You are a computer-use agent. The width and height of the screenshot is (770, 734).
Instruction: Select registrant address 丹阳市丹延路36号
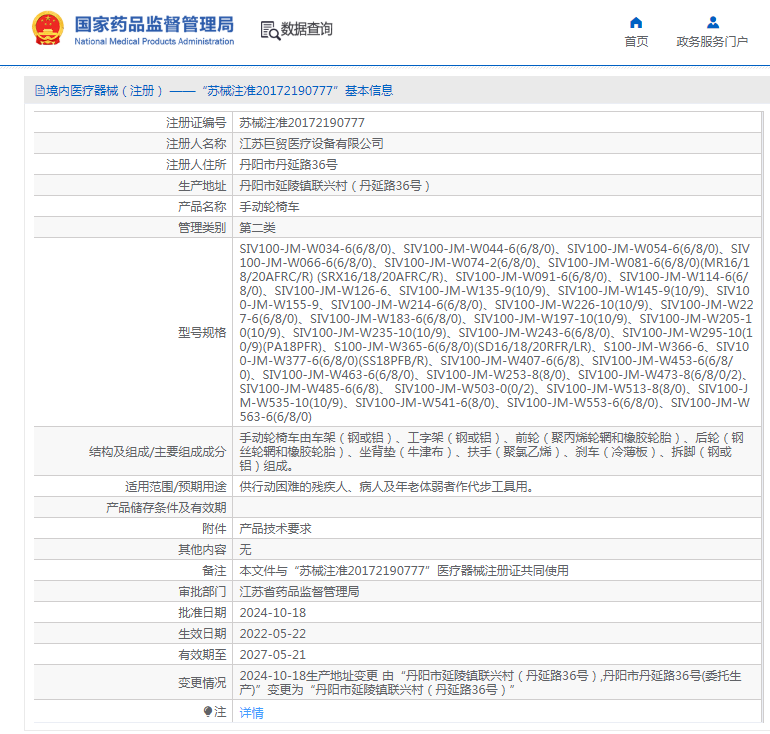[x=288, y=164]
